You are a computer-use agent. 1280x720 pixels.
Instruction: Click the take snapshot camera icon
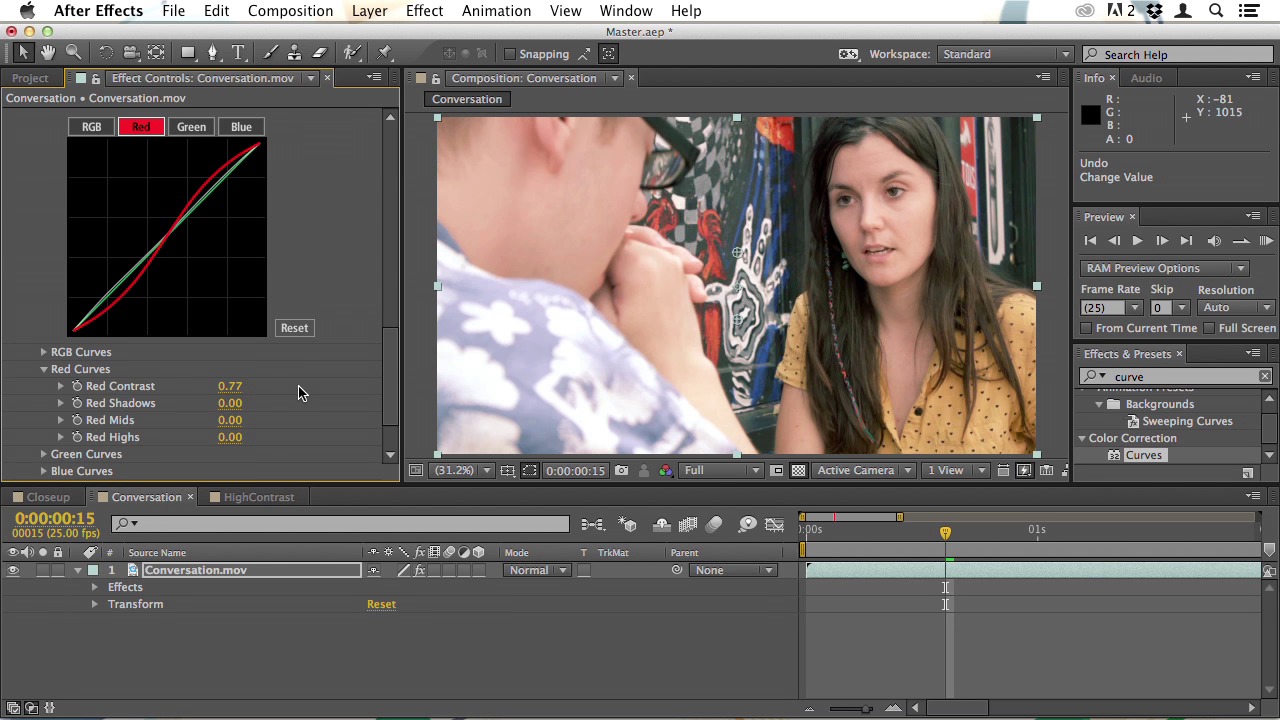point(621,470)
